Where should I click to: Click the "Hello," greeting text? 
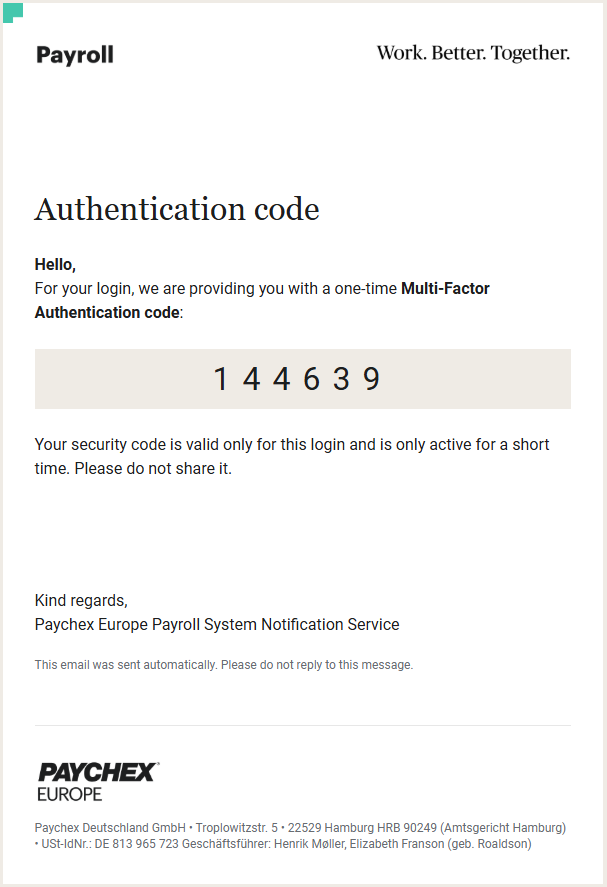[55, 265]
